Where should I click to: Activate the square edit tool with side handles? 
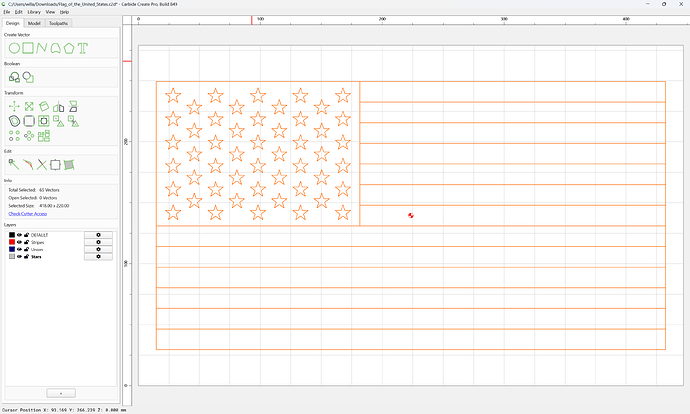pyautogui.click(x=55, y=165)
